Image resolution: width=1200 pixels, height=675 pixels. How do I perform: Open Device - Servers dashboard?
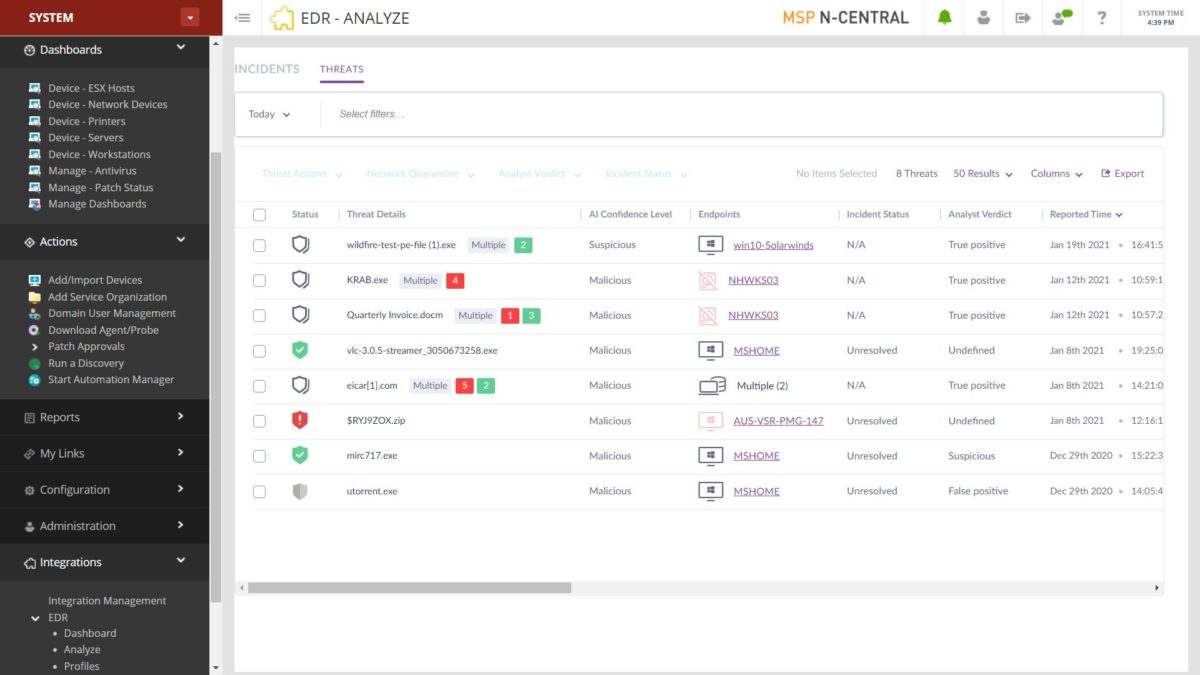point(86,138)
